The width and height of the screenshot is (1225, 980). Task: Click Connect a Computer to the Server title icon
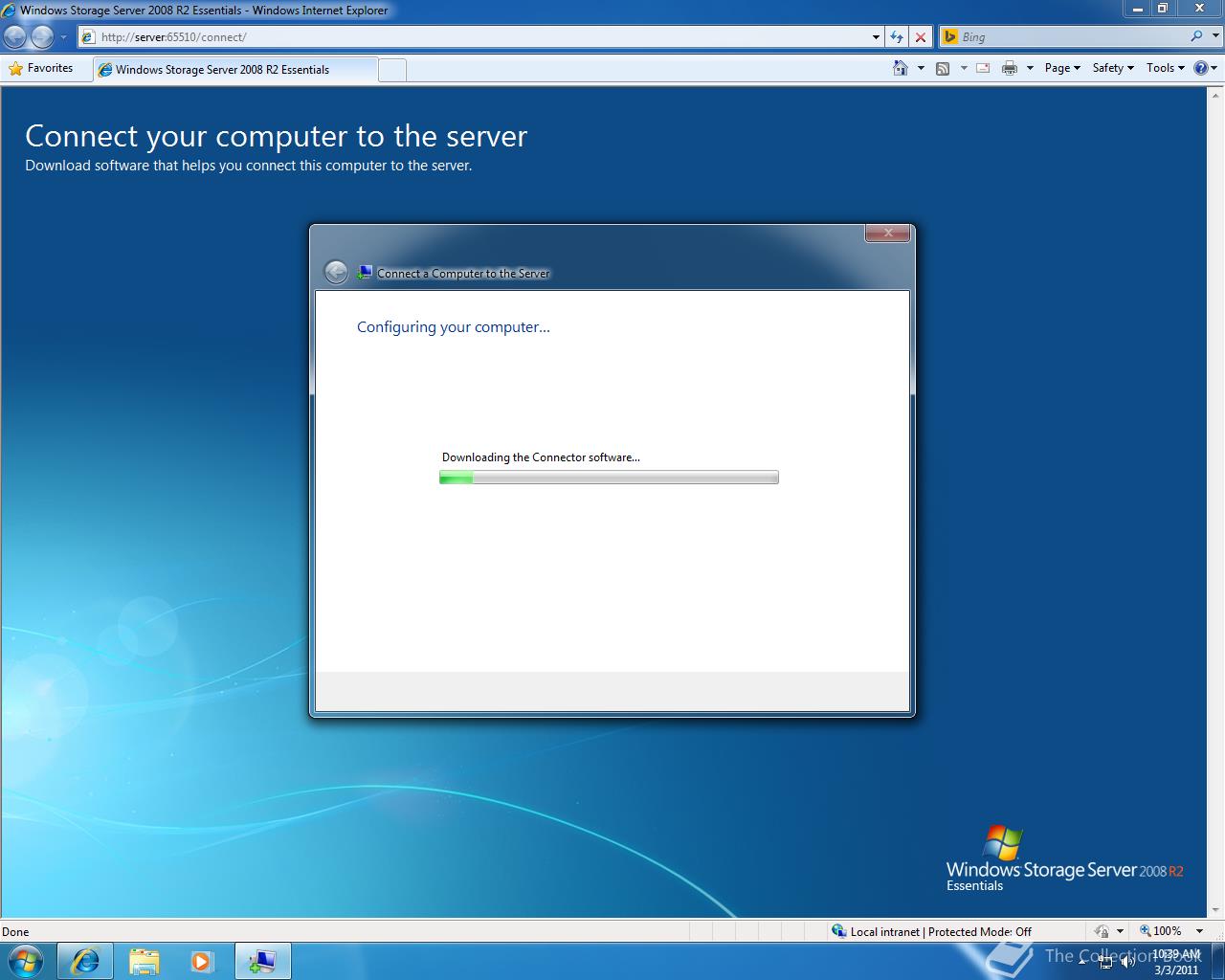pos(364,273)
